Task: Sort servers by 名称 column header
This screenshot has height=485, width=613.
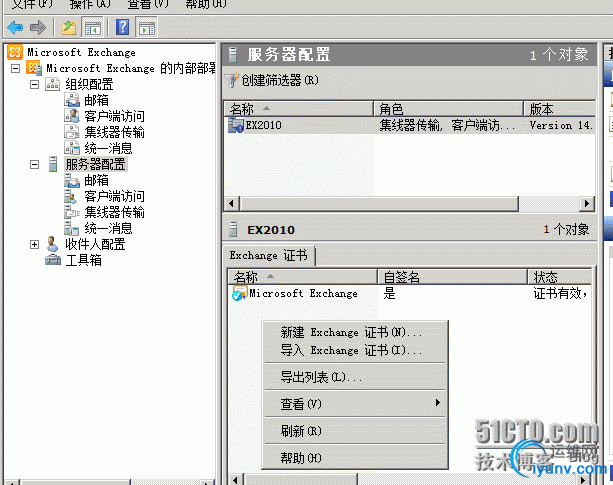Action: (x=299, y=109)
